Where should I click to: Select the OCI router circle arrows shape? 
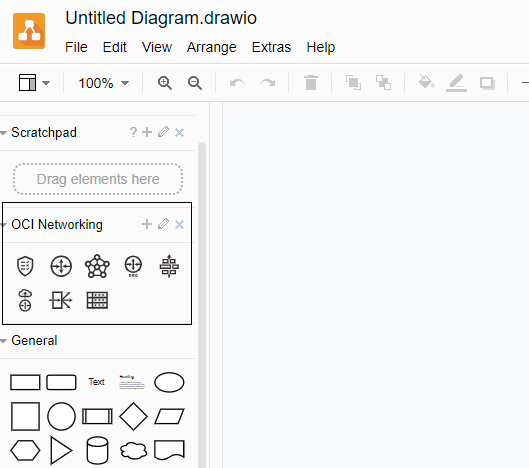pyautogui.click(x=61, y=266)
